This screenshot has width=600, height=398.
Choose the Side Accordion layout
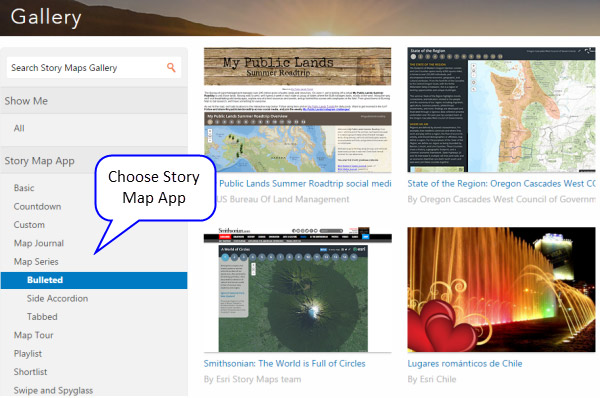57,298
